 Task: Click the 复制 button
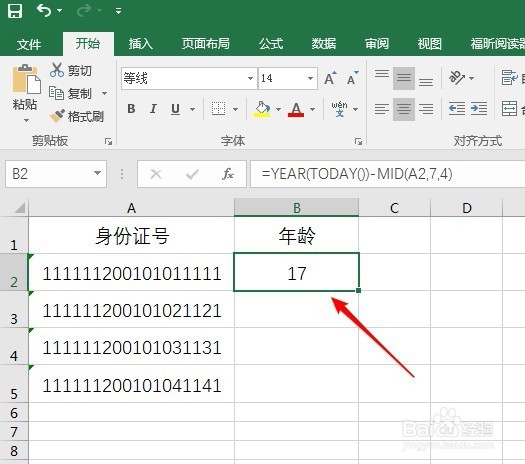point(70,93)
